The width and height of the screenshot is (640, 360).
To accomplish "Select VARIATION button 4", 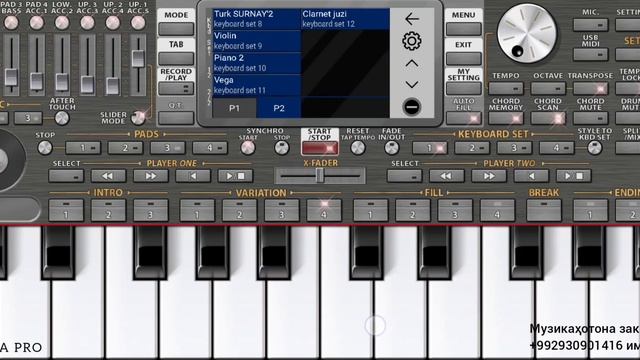I will tap(324, 210).
